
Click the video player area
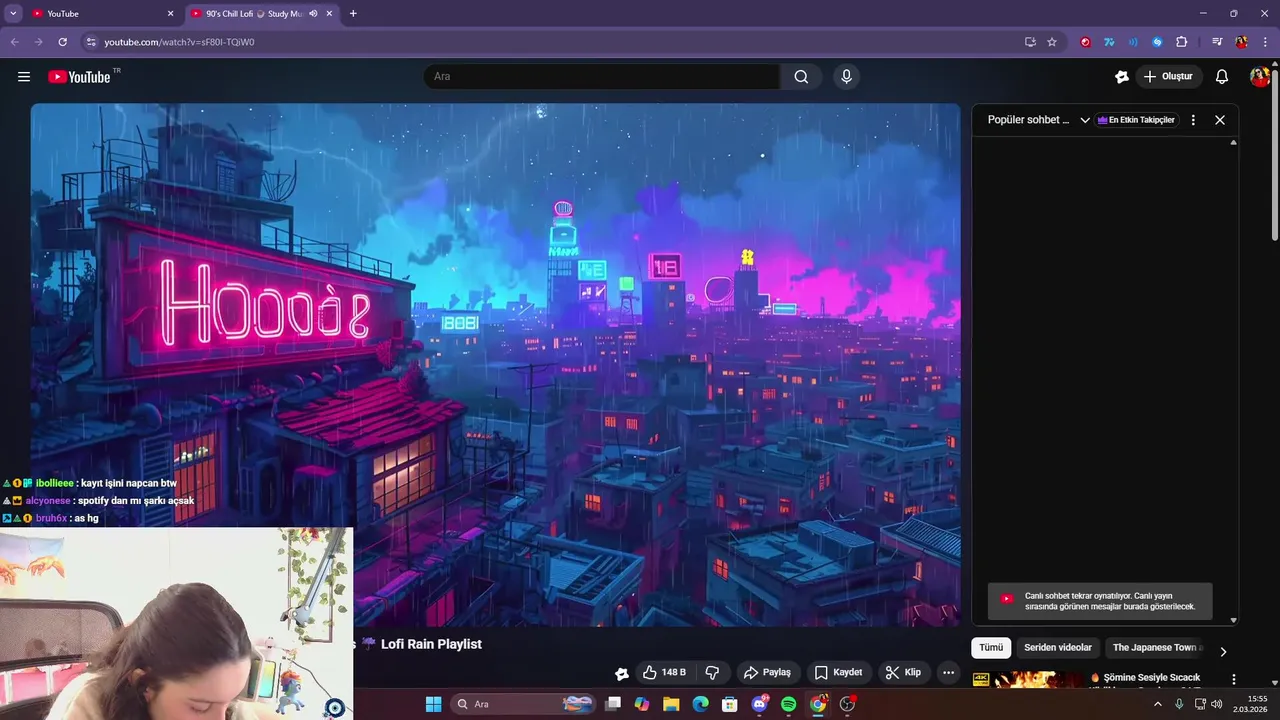[x=495, y=365]
